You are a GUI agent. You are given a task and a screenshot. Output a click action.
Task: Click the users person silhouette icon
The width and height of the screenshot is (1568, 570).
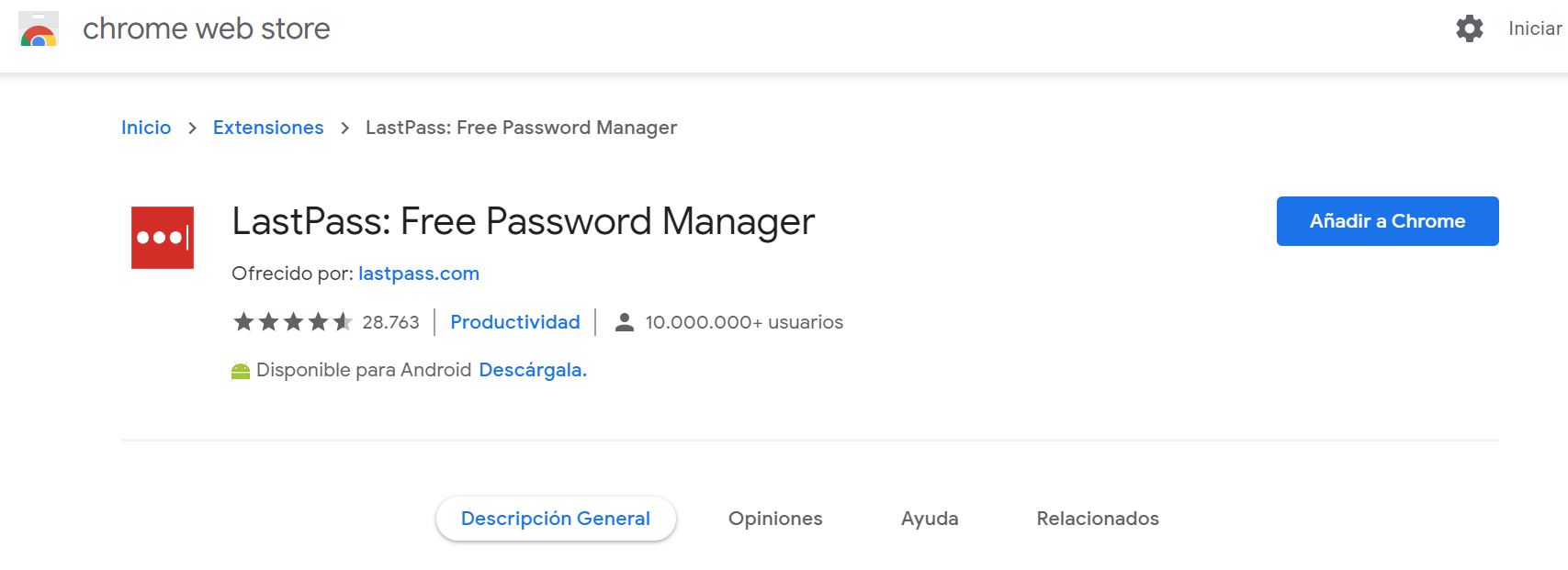625,322
